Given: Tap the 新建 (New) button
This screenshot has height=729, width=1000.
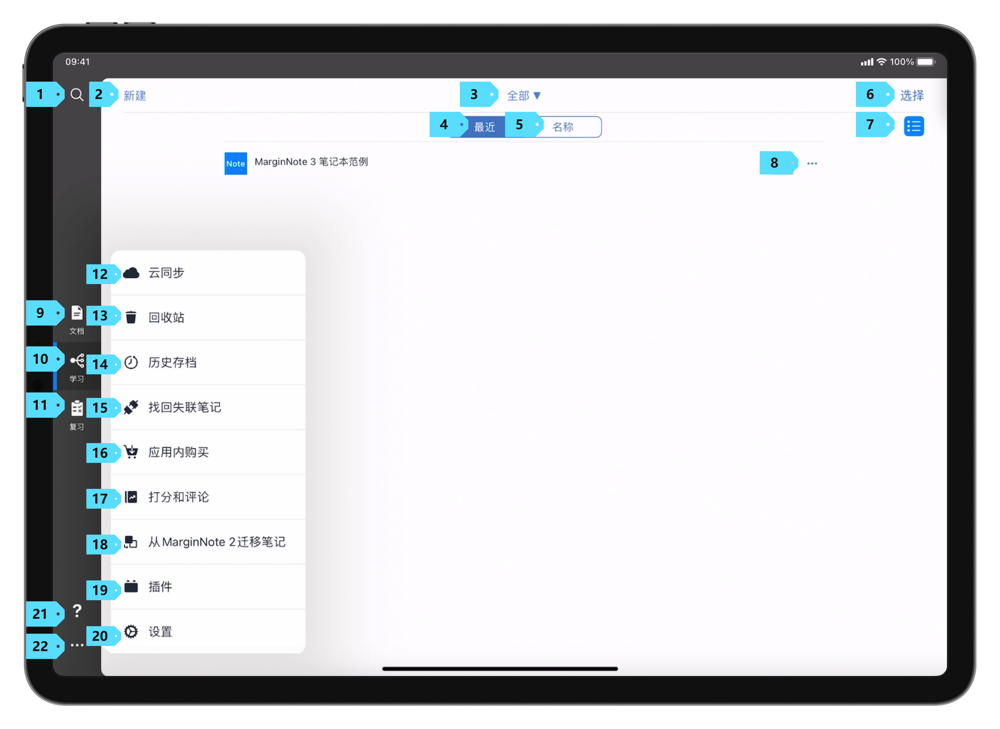Looking at the screenshot, I should point(135,96).
